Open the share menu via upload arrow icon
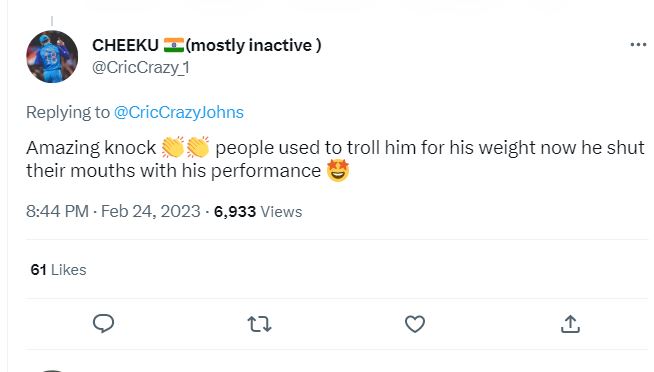Viewport: 654px width, 372px height. tap(570, 324)
